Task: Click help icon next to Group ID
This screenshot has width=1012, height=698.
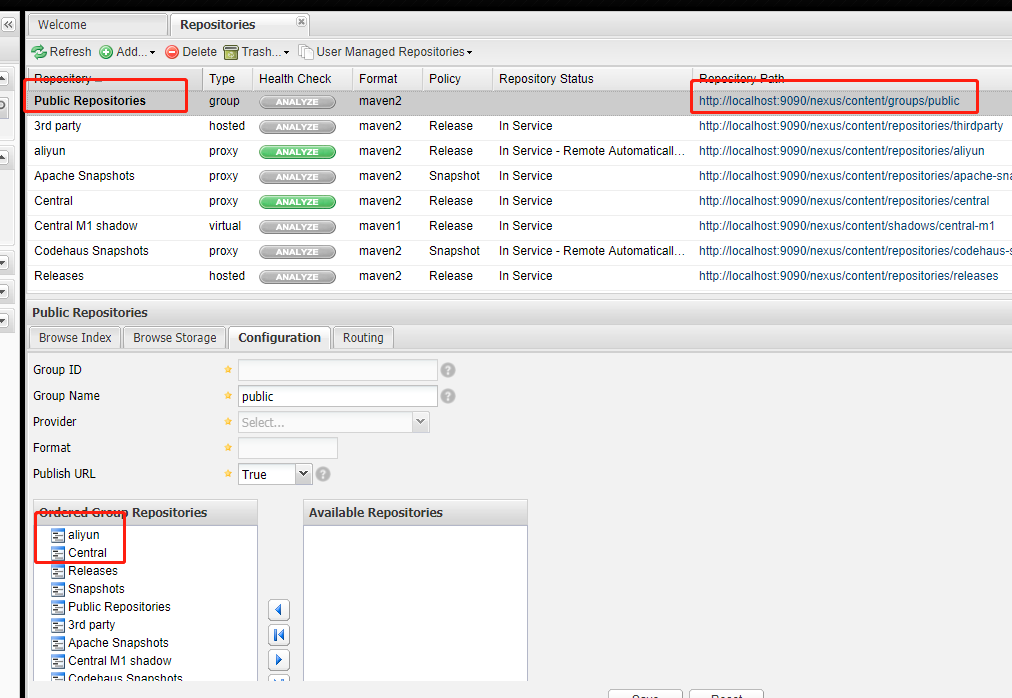Action: 448,370
